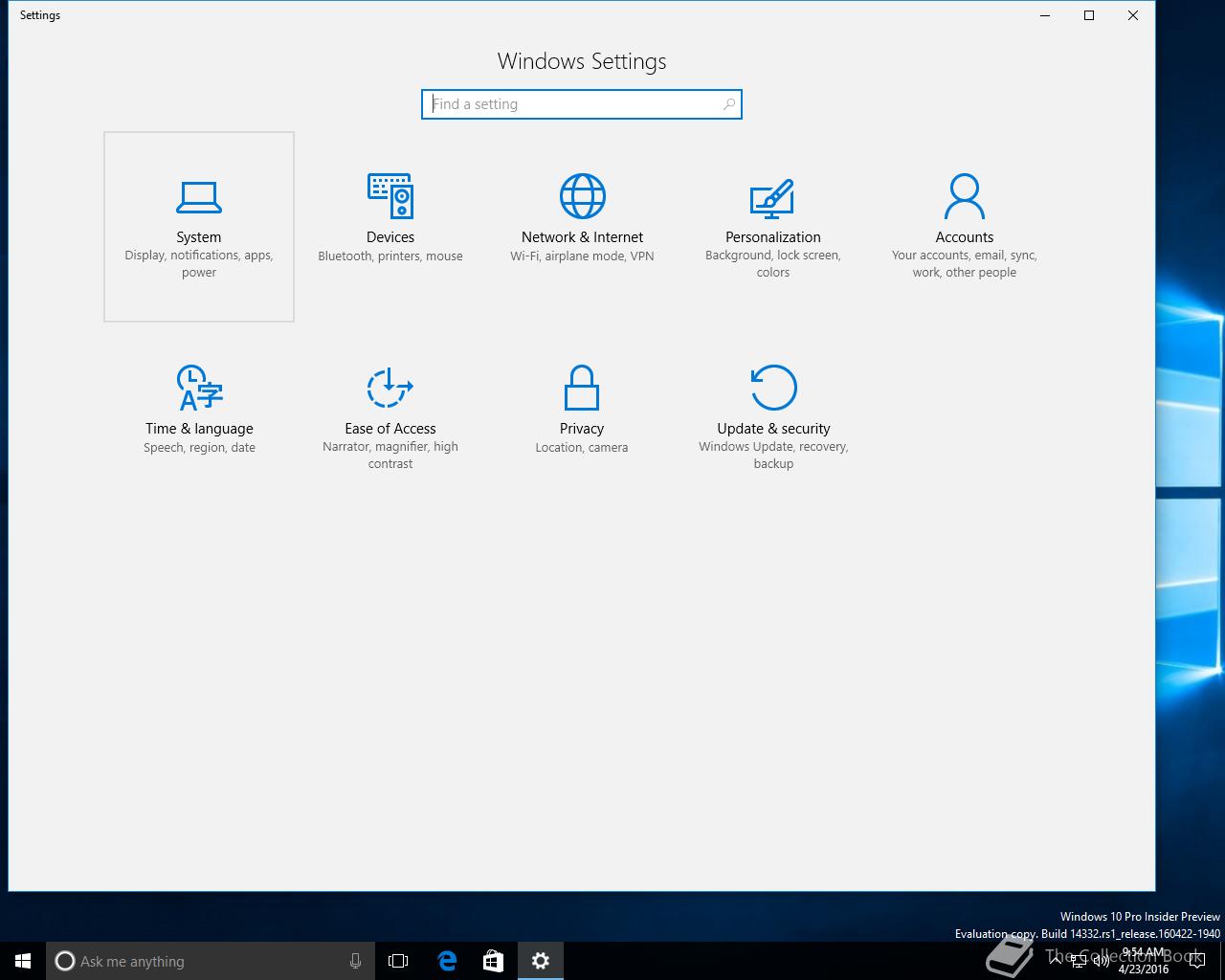Image resolution: width=1225 pixels, height=980 pixels.
Task: Click the Network & Internet label
Action: click(582, 237)
